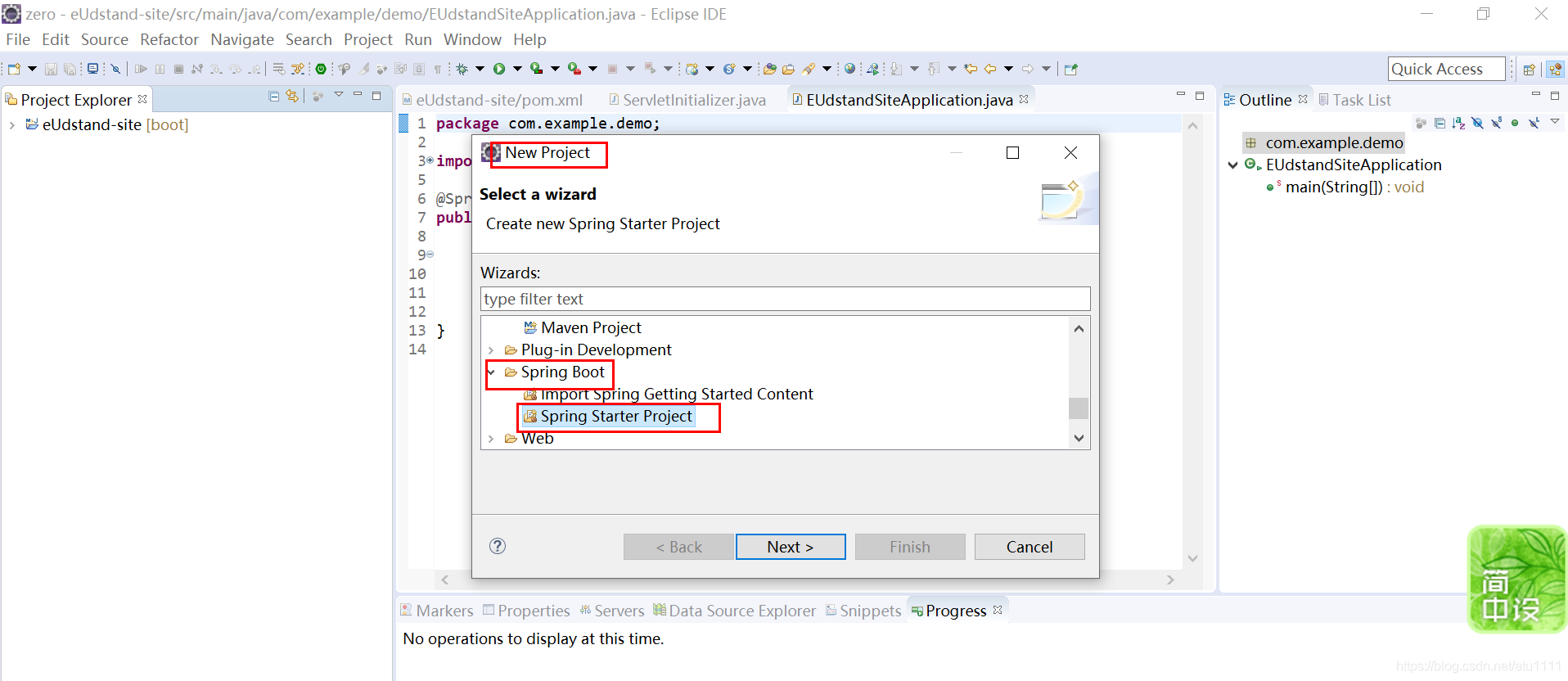
Task: Click the Quick Access search box
Action: tap(1447, 69)
